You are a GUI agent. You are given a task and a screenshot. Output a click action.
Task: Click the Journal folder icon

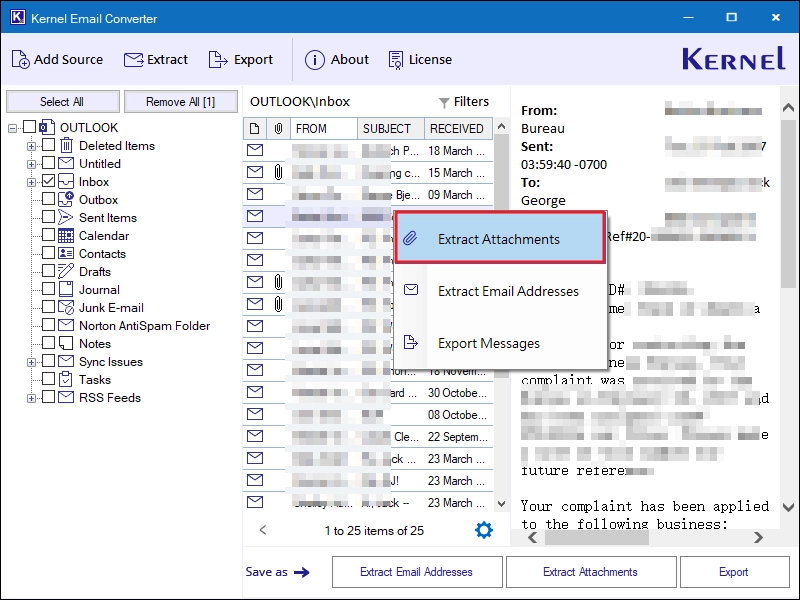coord(66,289)
